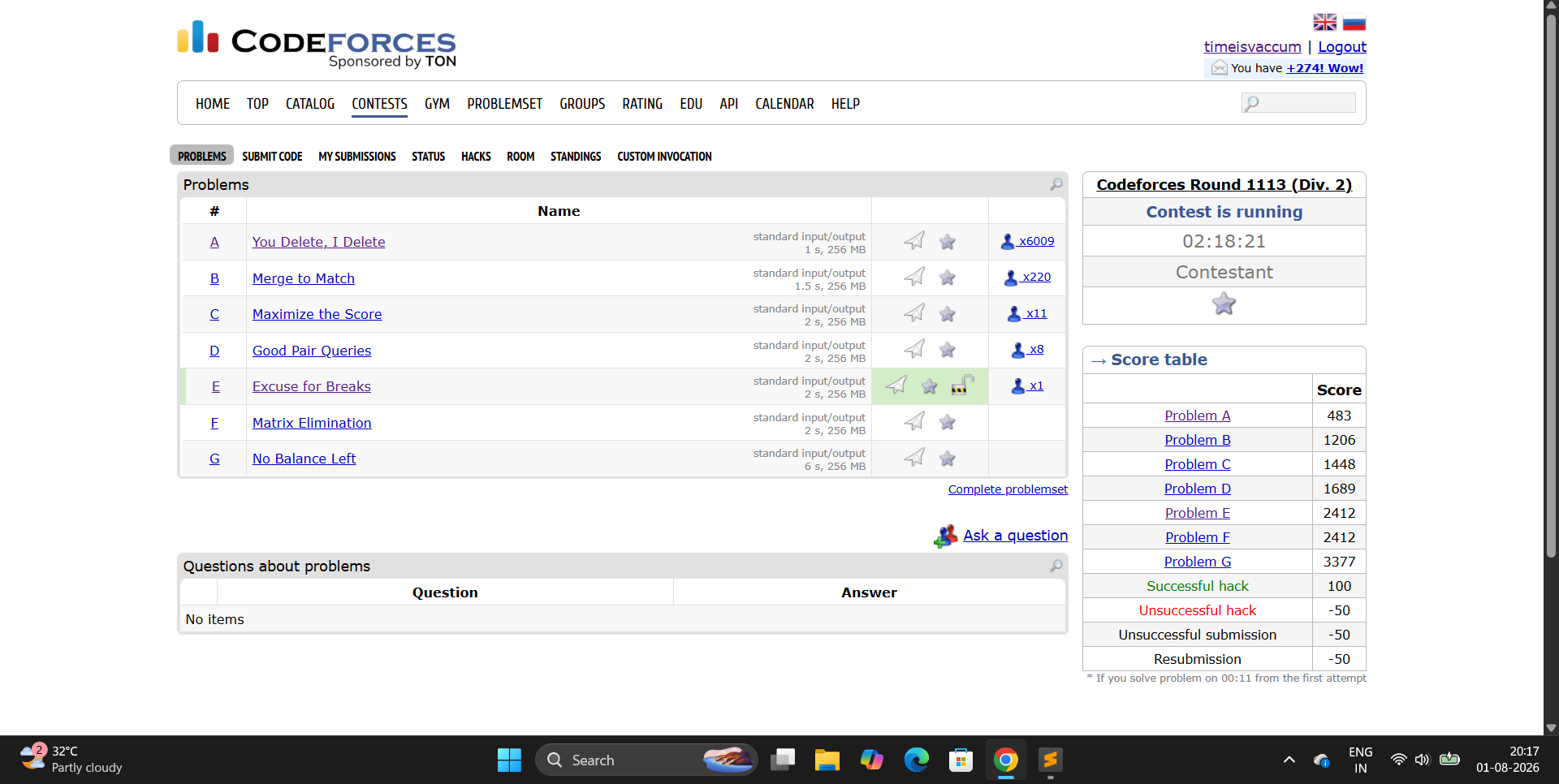1559x784 pixels.
Task: Star problem C as favourite
Action: (x=948, y=314)
